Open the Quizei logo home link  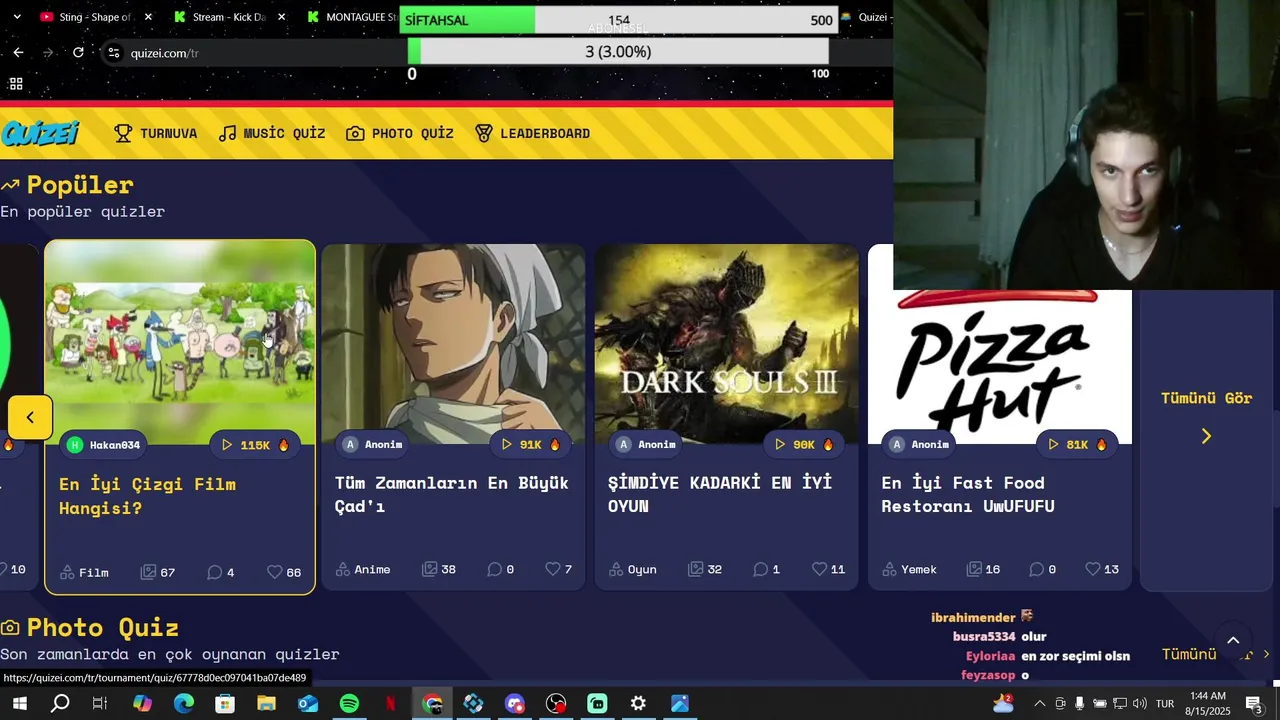[40, 133]
